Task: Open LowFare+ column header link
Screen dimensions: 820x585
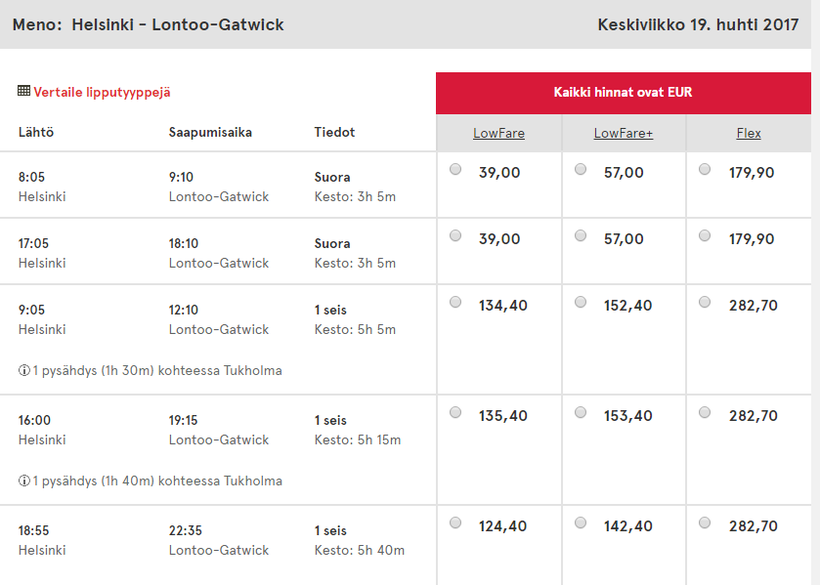Action: [623, 133]
